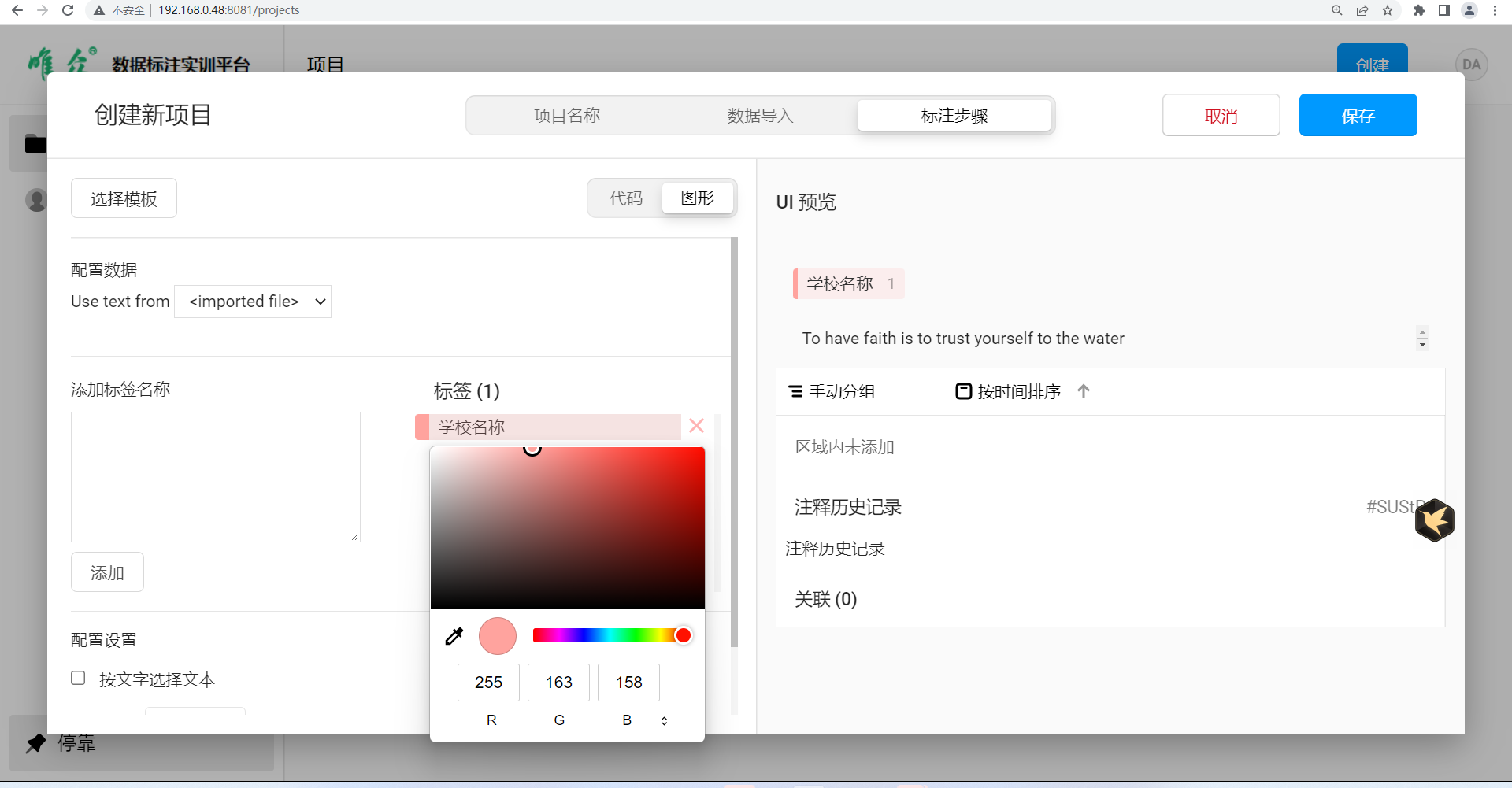This screenshot has width=1512, height=788.
Task: Click the eyedropper color picker icon
Action: click(454, 636)
